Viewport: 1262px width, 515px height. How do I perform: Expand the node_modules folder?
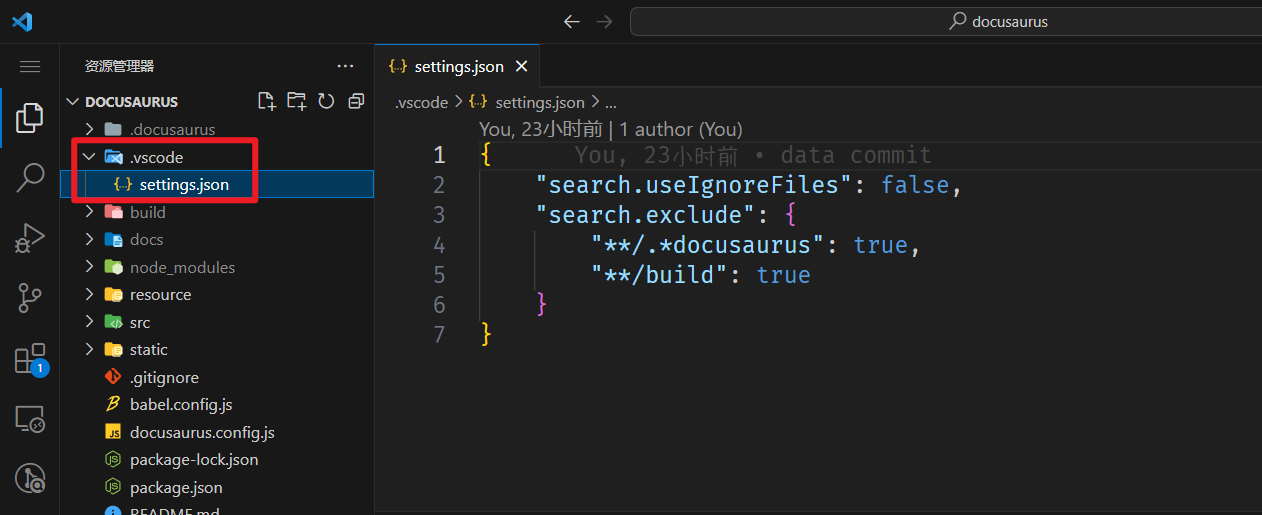(89, 267)
